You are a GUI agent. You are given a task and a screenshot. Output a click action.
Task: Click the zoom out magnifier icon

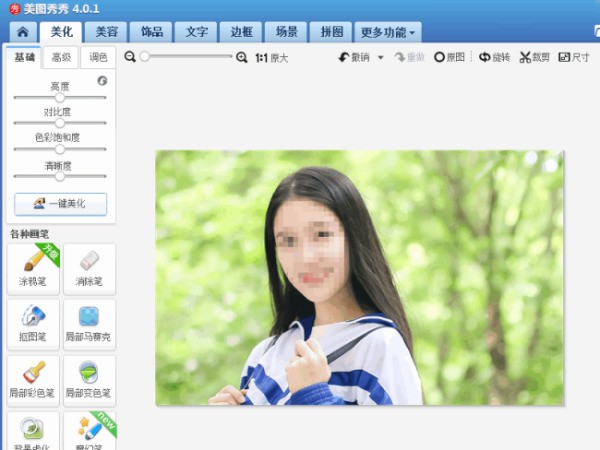pos(130,58)
